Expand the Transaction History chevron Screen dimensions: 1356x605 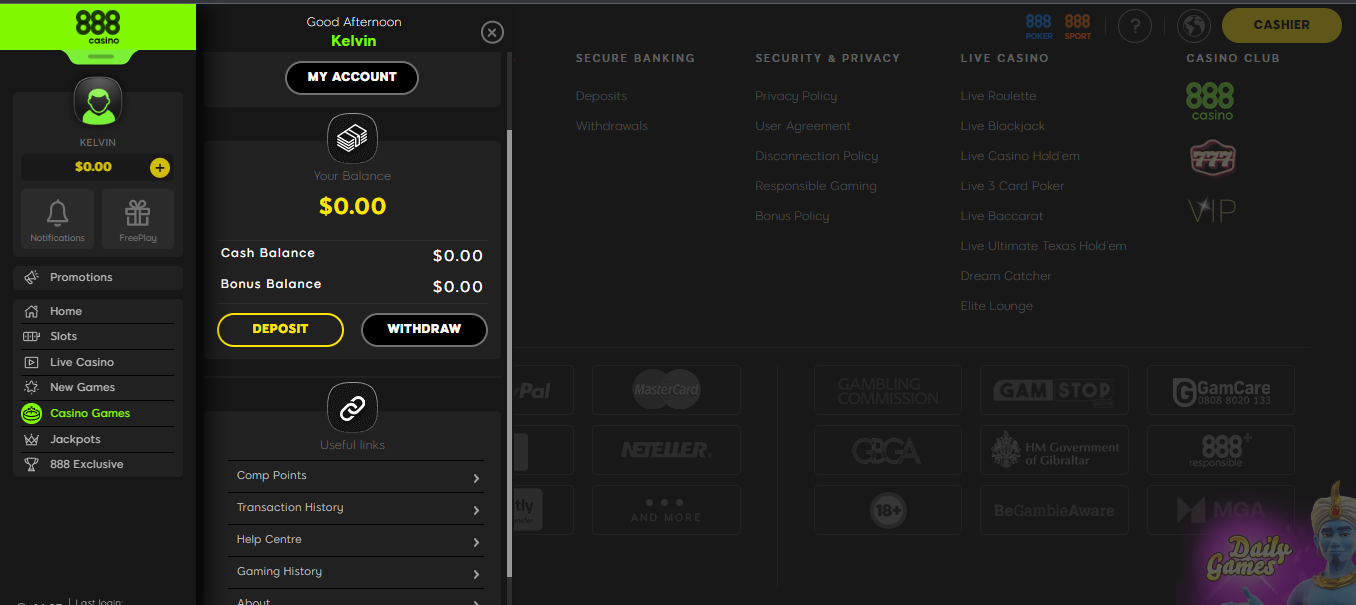476,510
